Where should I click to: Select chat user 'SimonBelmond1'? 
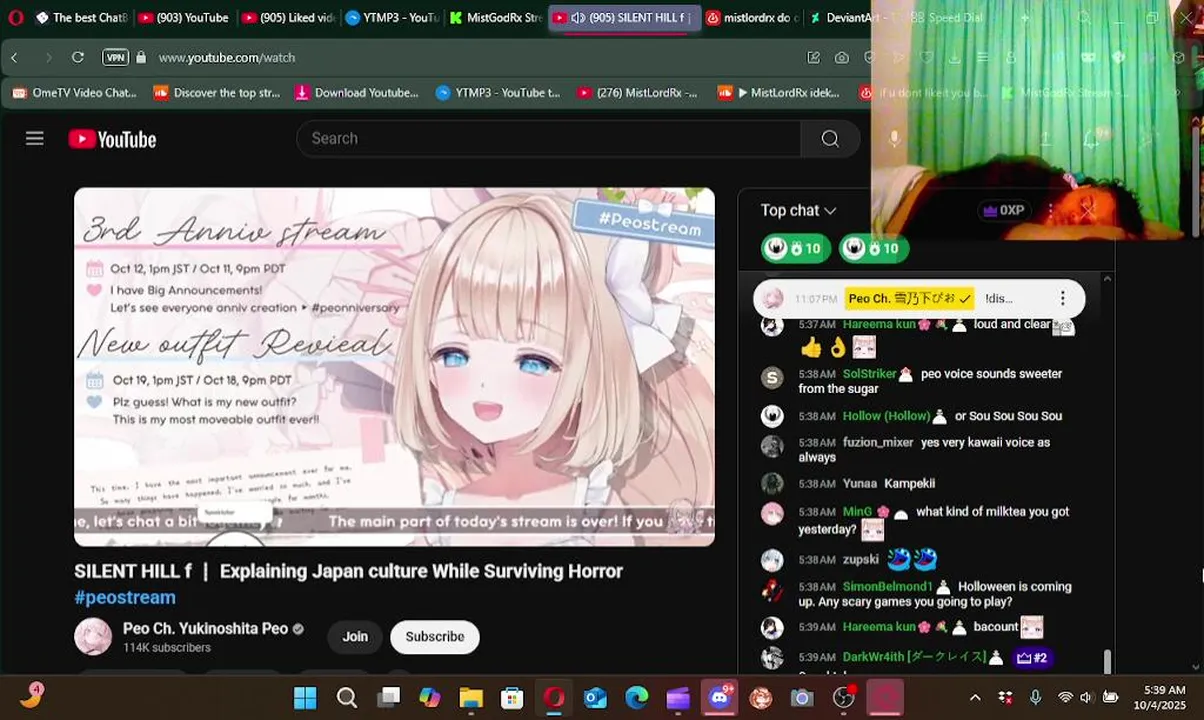887,586
